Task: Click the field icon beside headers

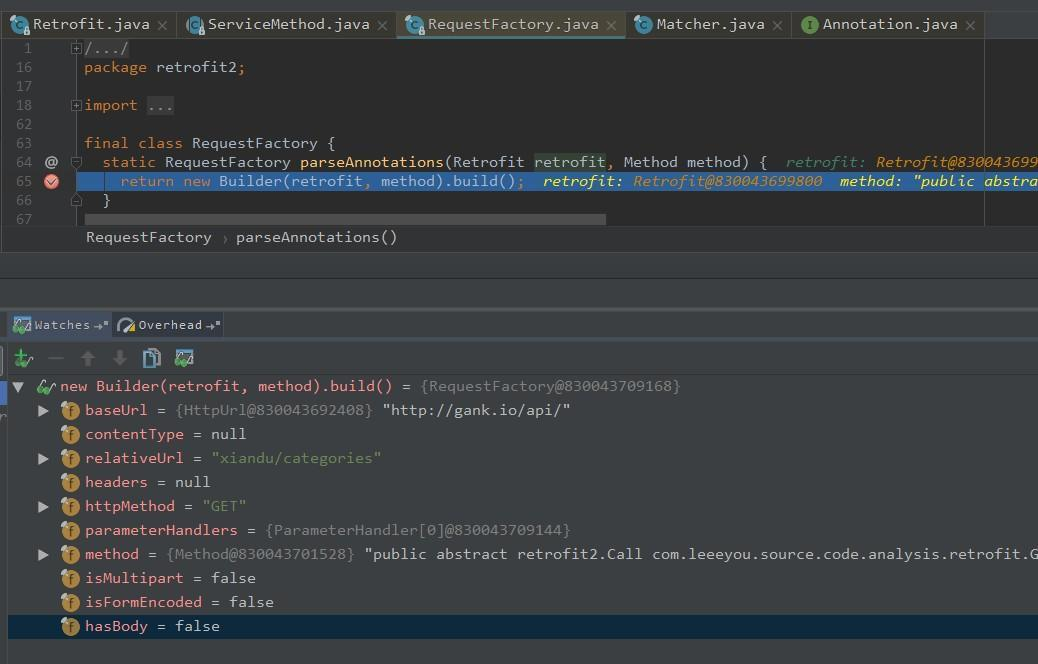Action: click(70, 482)
